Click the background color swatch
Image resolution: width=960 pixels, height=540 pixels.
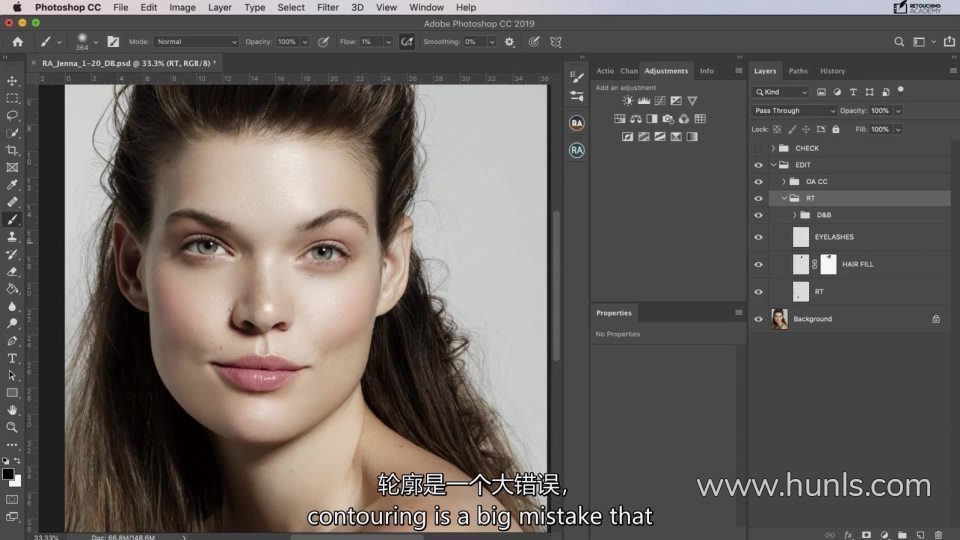[17, 481]
